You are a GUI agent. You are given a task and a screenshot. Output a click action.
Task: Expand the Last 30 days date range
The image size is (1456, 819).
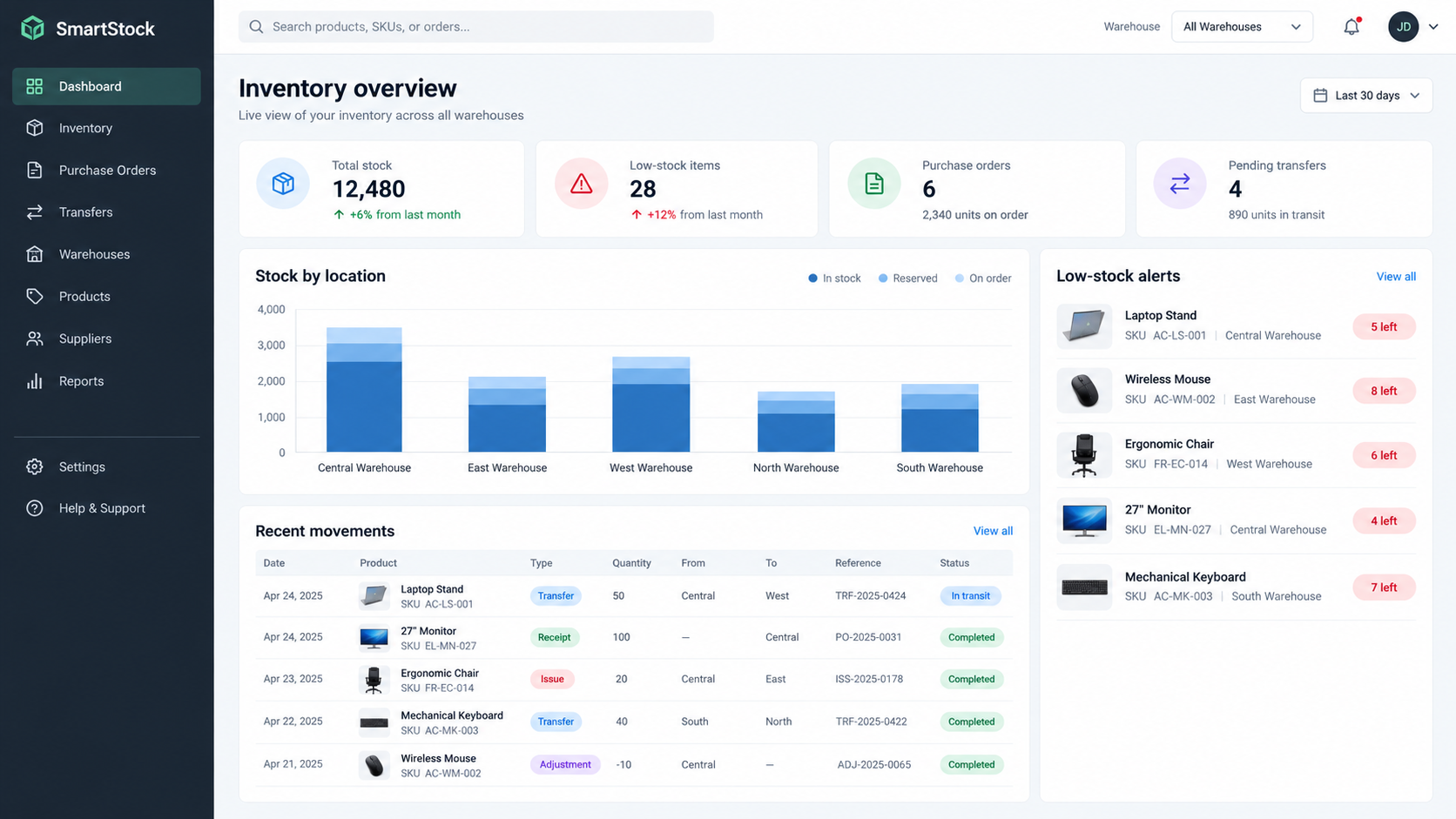1366,96
